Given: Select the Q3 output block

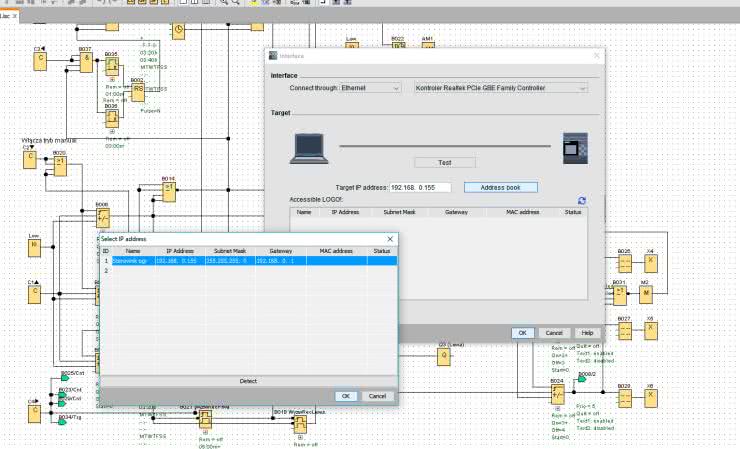Looking at the screenshot, I should click(x=444, y=355).
